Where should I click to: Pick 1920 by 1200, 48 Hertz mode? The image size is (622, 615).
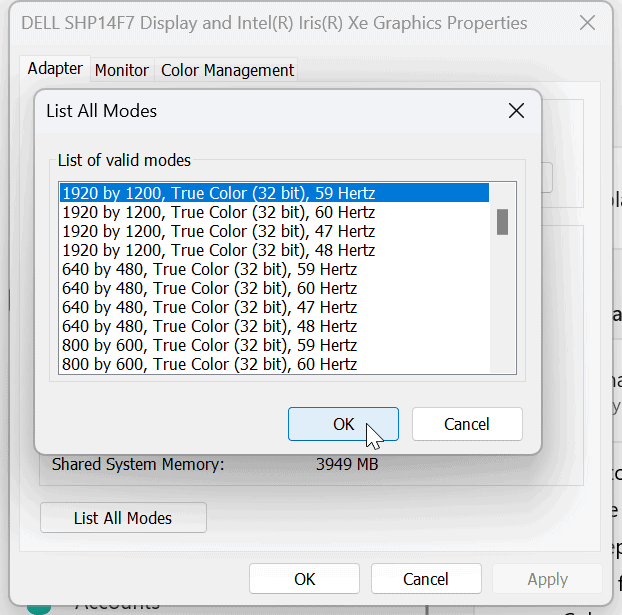pos(218,250)
